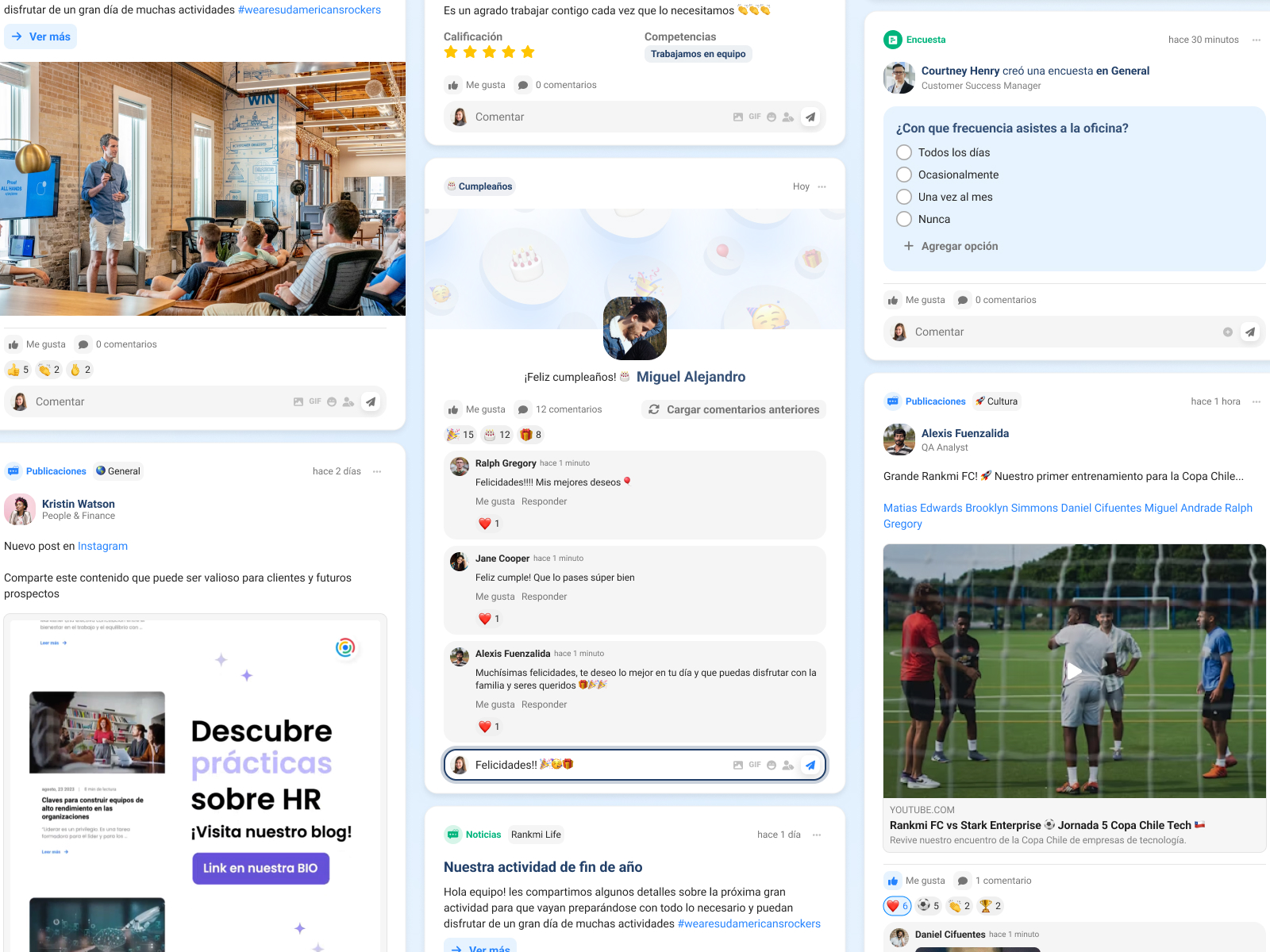Image resolution: width=1270 pixels, height=952 pixels.
Task: Play the Rankmi FC YouTube video
Action: coord(1074,671)
